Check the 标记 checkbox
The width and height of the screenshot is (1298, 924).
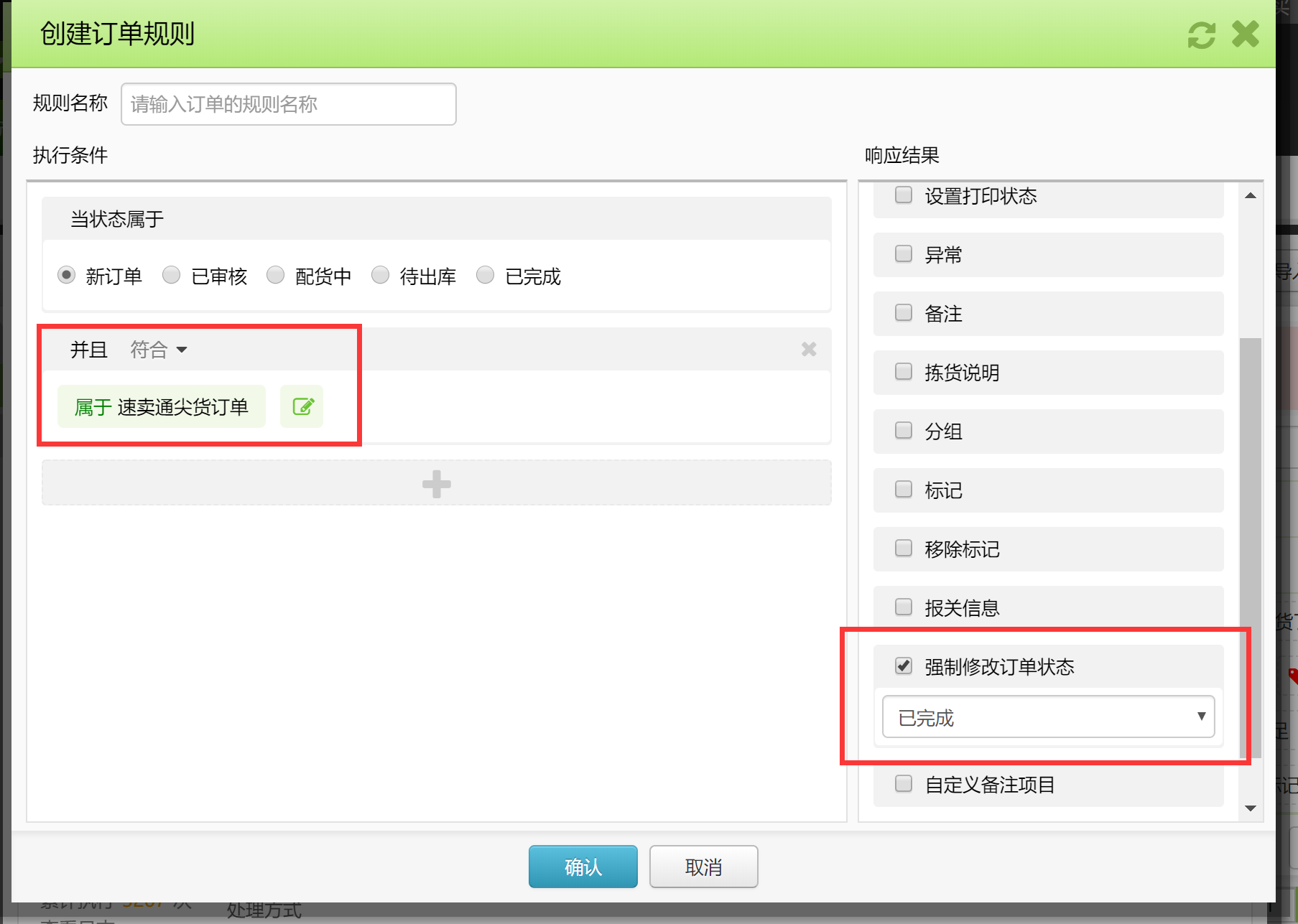tap(904, 490)
